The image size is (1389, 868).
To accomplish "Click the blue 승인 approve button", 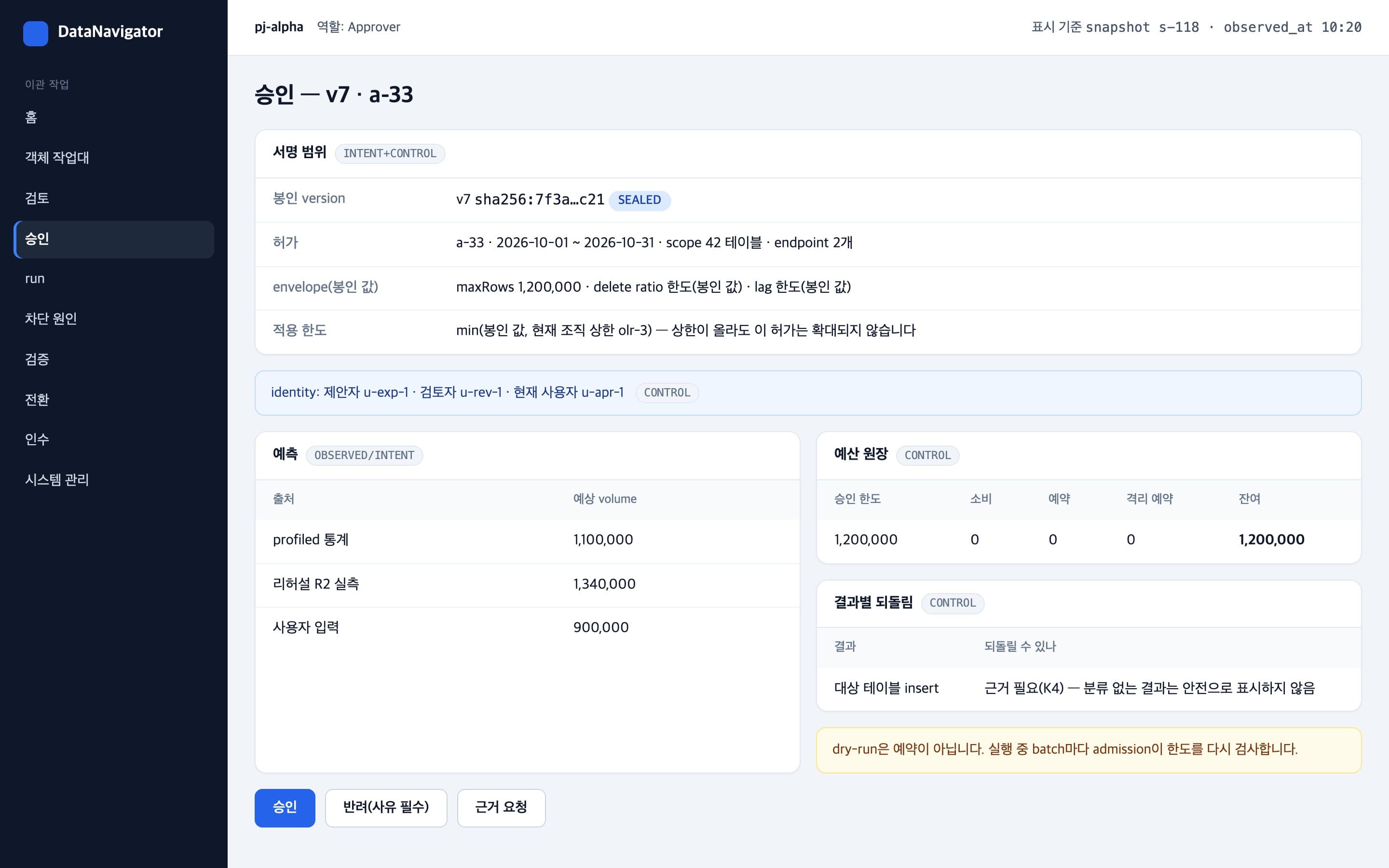I will click(x=285, y=808).
